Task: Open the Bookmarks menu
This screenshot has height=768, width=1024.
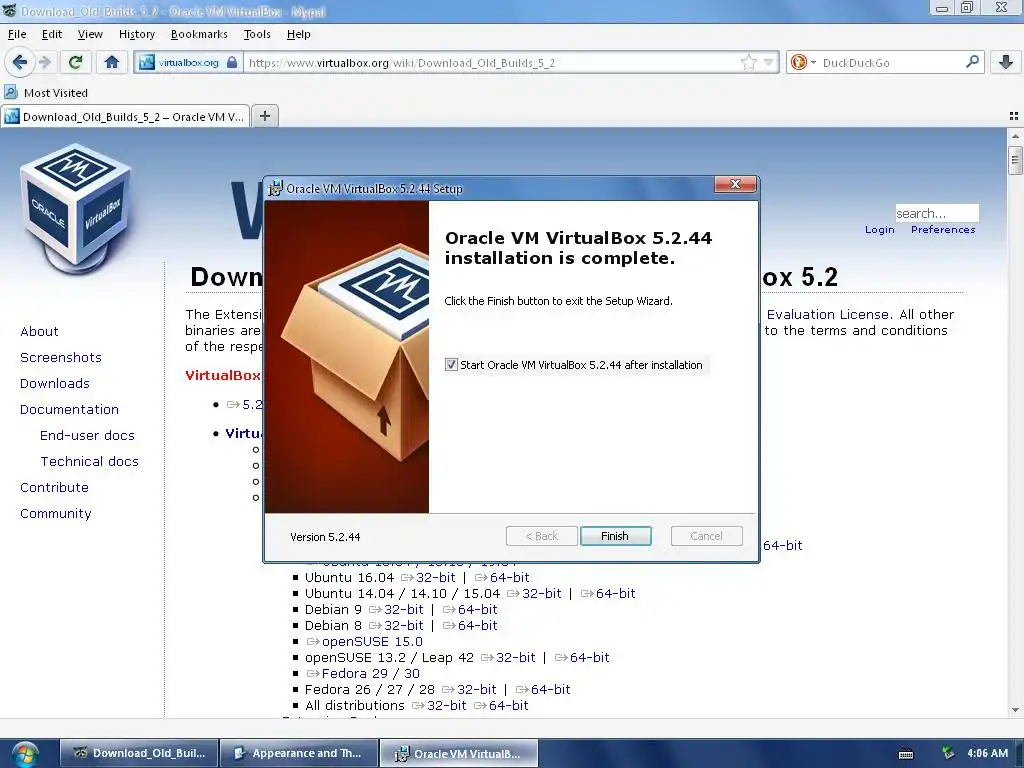Action: click(x=199, y=34)
